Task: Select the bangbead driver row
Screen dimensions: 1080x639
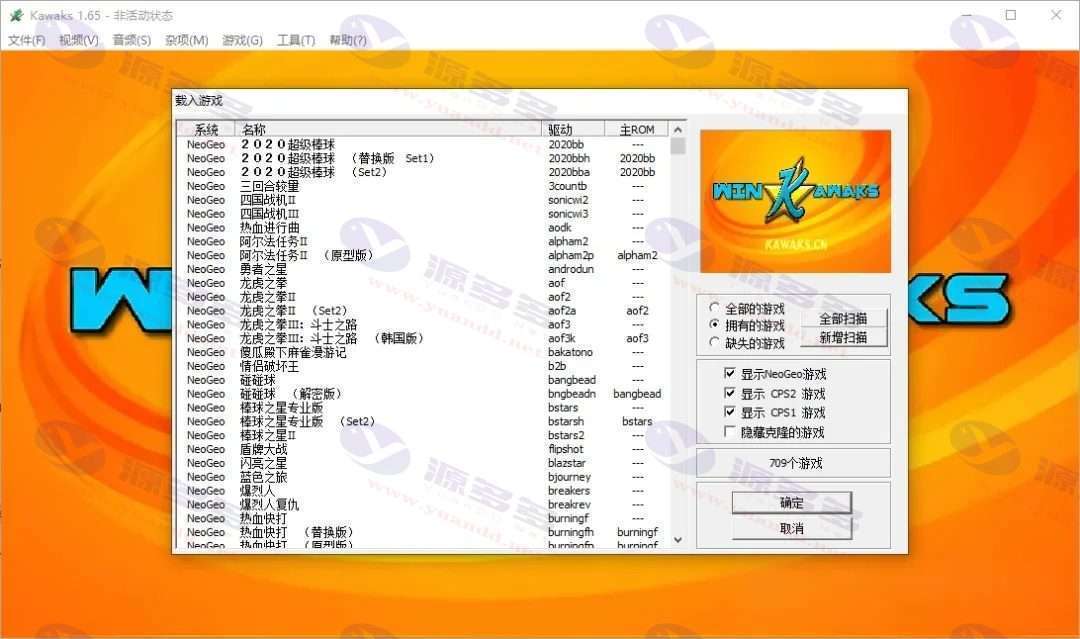Action: click(x=422, y=379)
